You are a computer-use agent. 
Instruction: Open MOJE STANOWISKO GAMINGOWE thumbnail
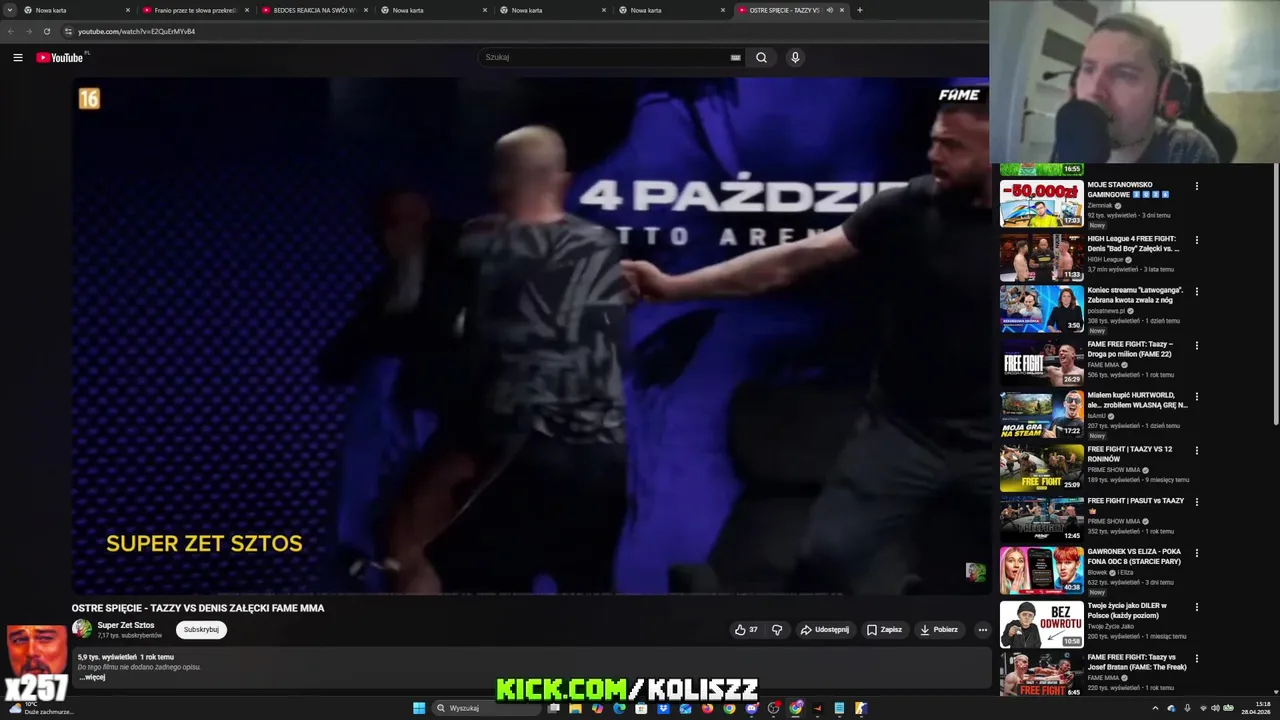click(x=1041, y=203)
